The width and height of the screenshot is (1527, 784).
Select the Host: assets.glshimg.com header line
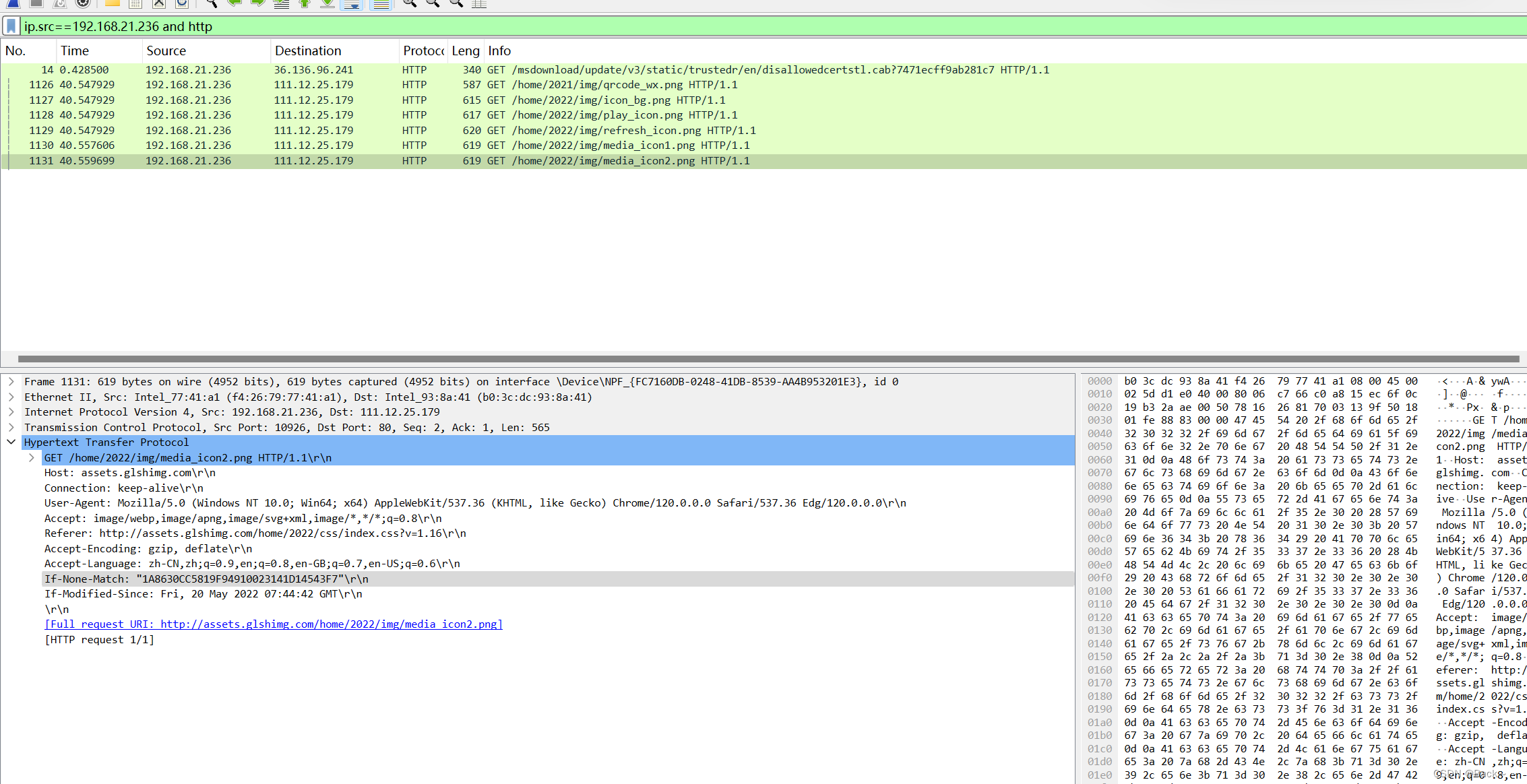tap(130, 473)
